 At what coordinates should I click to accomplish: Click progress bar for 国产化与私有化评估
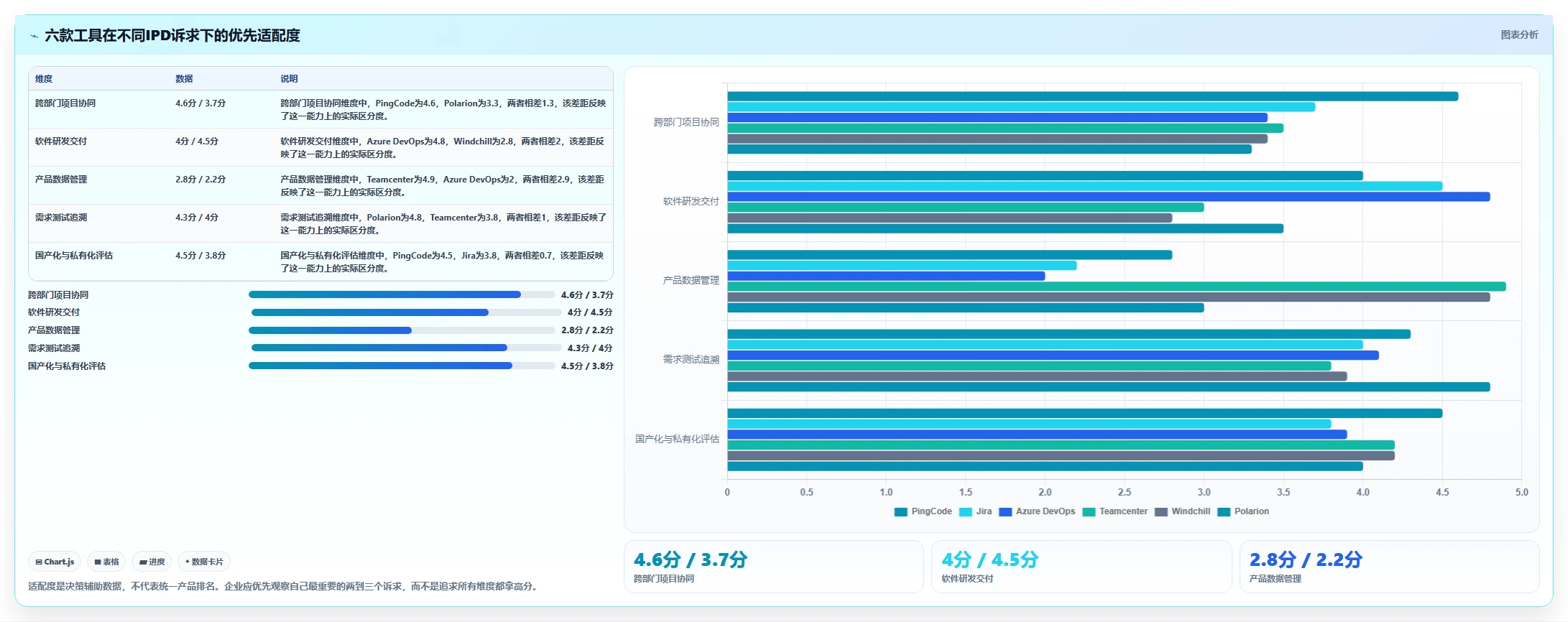click(x=402, y=366)
